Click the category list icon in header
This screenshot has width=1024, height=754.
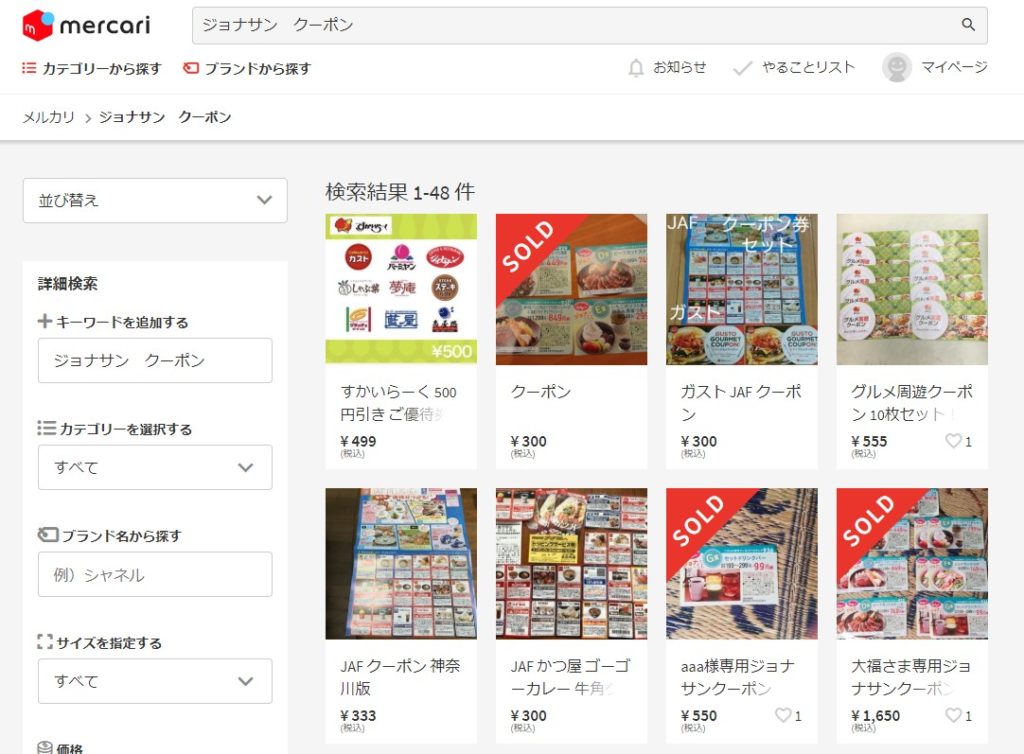(x=29, y=68)
